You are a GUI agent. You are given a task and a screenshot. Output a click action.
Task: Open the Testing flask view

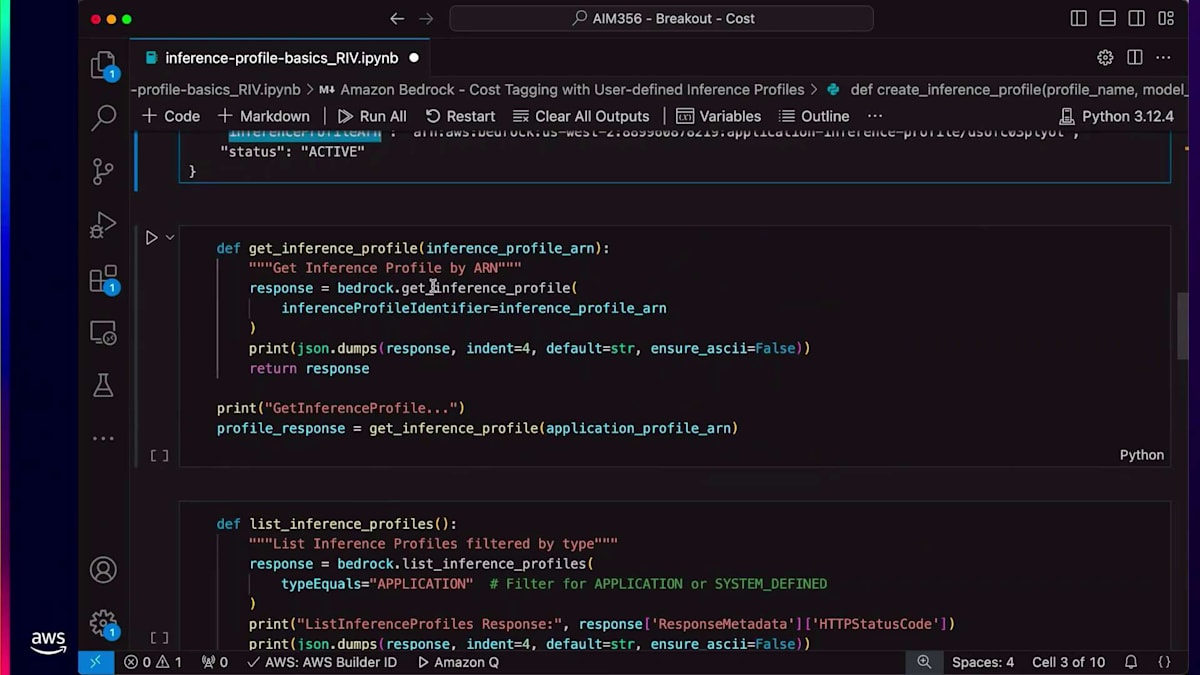104,385
